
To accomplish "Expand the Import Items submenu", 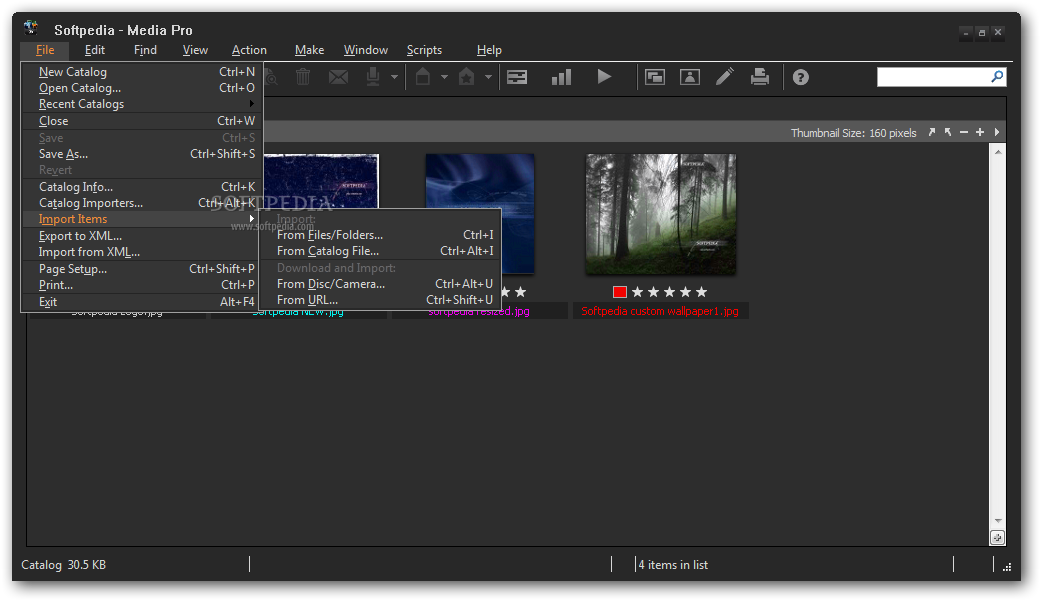I will click(142, 219).
